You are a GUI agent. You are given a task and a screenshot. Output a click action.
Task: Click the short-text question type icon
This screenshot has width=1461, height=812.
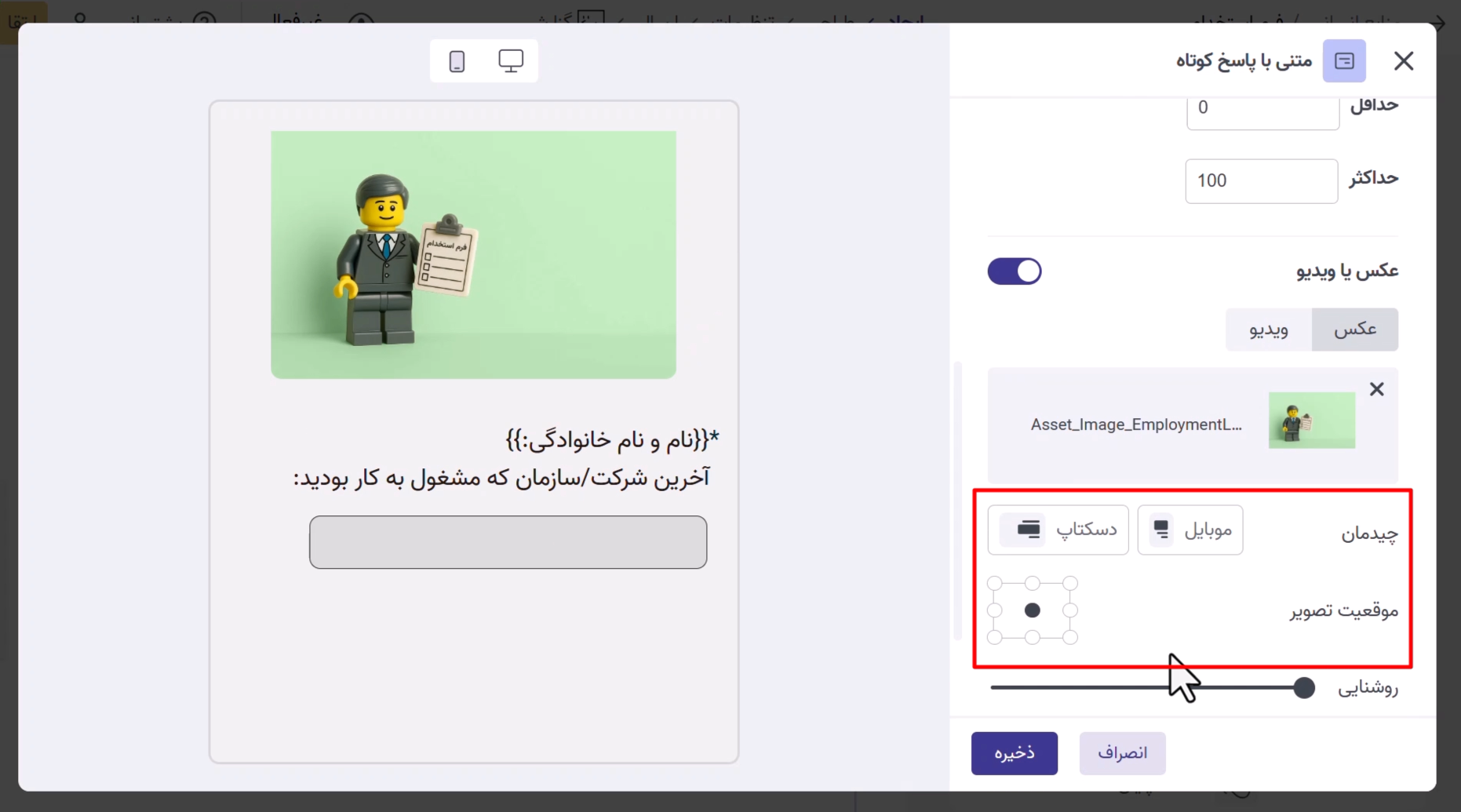(1343, 61)
